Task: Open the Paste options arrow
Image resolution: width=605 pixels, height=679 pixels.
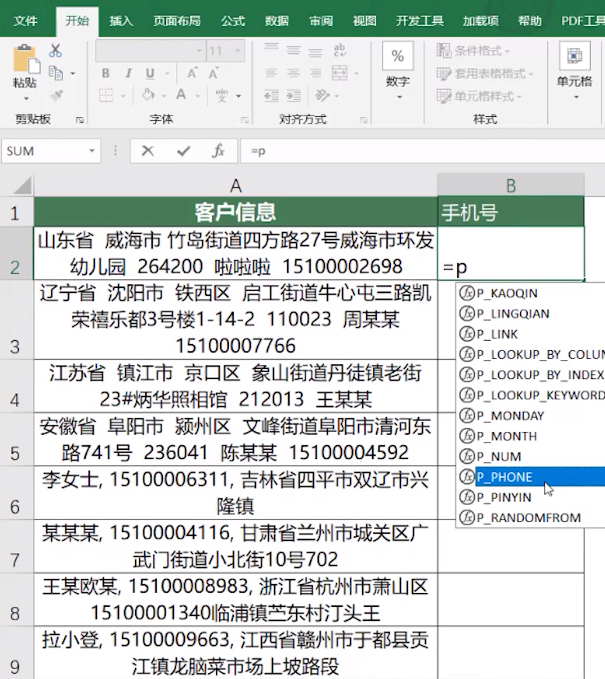Action: [26, 99]
